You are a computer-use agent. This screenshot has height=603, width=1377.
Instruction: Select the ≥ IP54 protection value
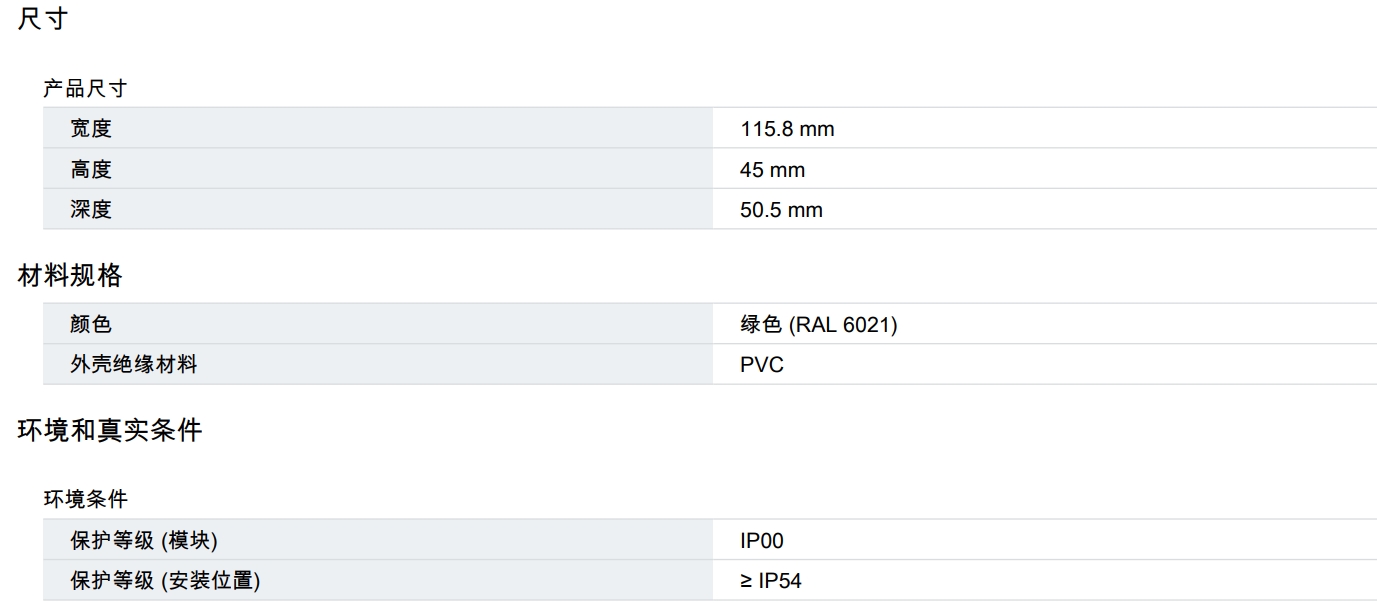tap(771, 581)
